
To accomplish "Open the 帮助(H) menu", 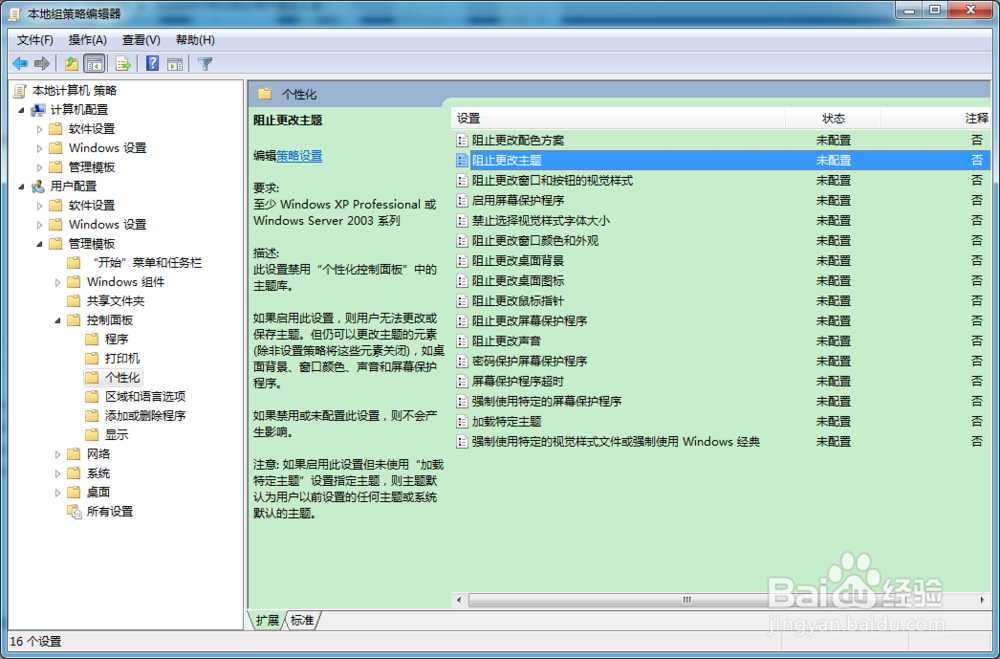I will (x=195, y=40).
